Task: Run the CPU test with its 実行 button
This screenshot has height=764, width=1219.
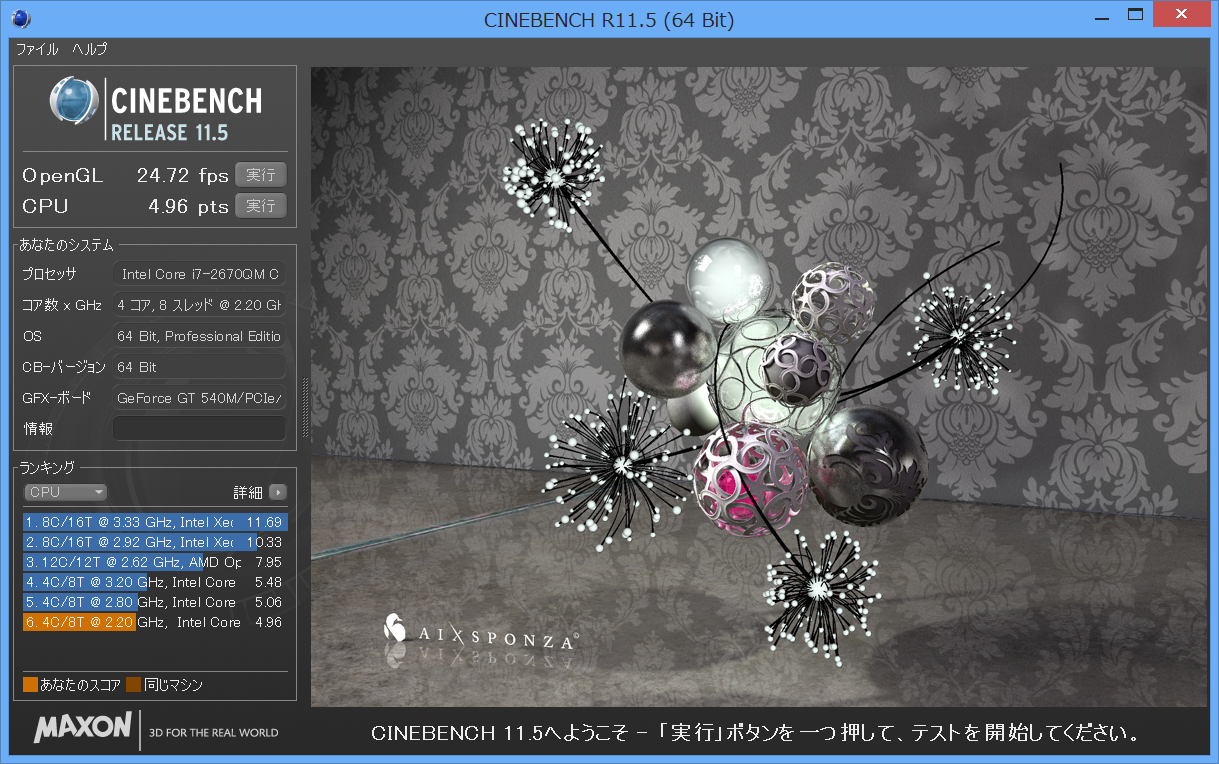Action: tap(261, 206)
